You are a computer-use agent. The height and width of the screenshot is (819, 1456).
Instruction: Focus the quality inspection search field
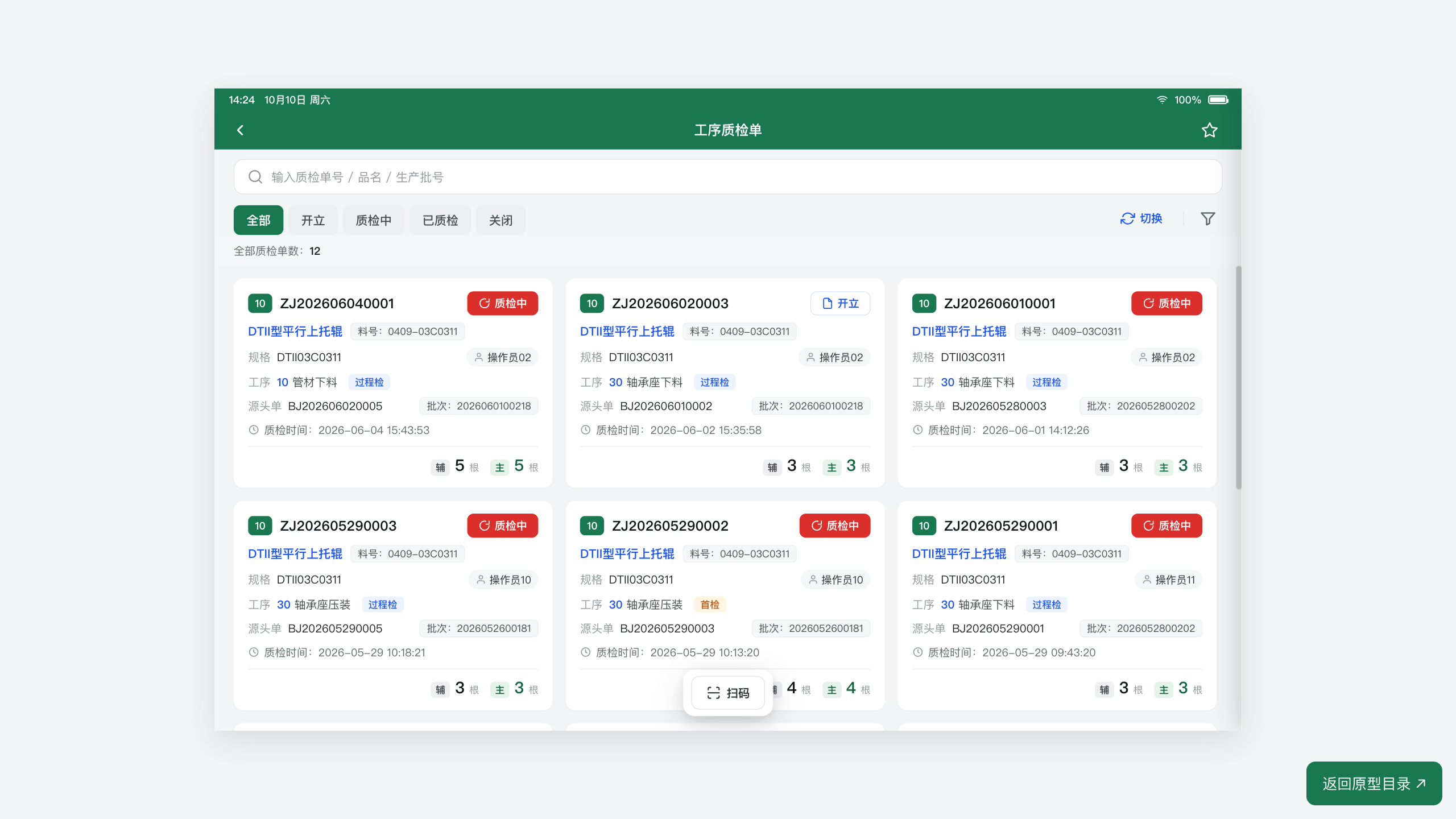[727, 177]
